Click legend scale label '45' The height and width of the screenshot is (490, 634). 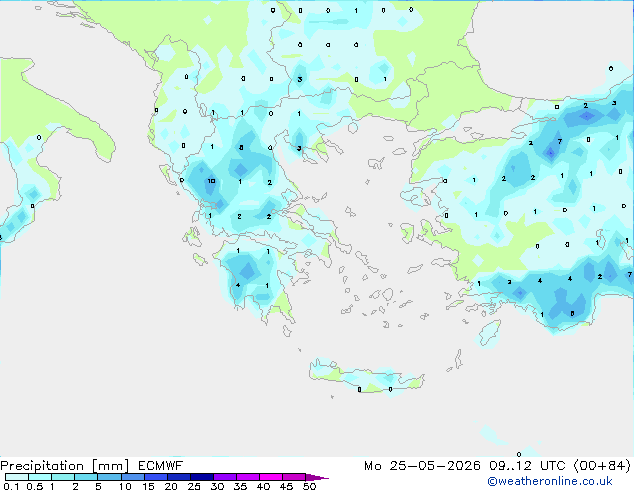[287, 486]
